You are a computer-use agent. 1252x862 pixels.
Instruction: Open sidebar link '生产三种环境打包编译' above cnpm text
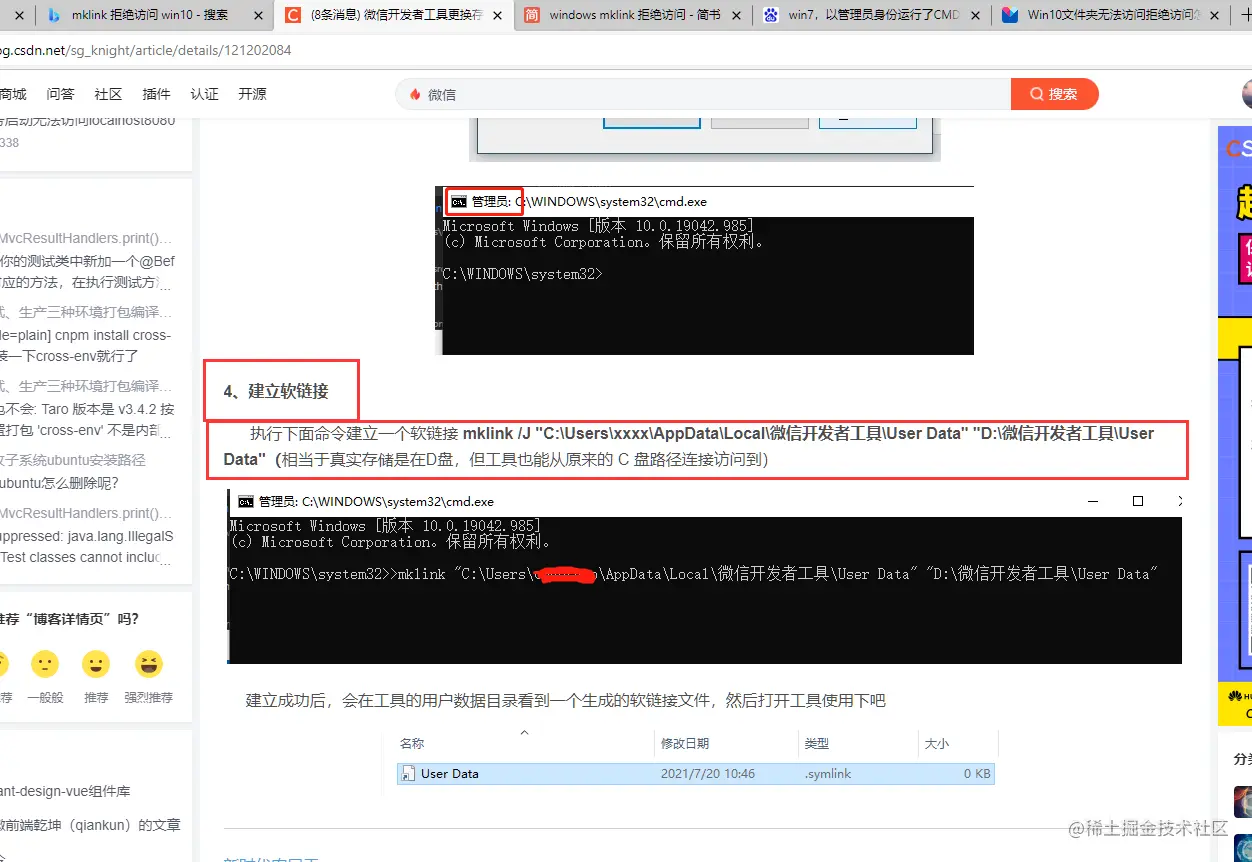[x=86, y=312]
